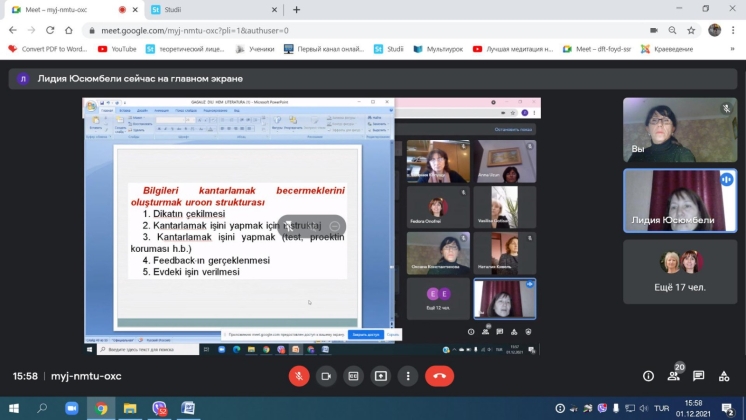Image resolution: width=746 pixels, height=420 pixels.
Task: Unmute the microphone in Meet
Action: tap(297, 376)
